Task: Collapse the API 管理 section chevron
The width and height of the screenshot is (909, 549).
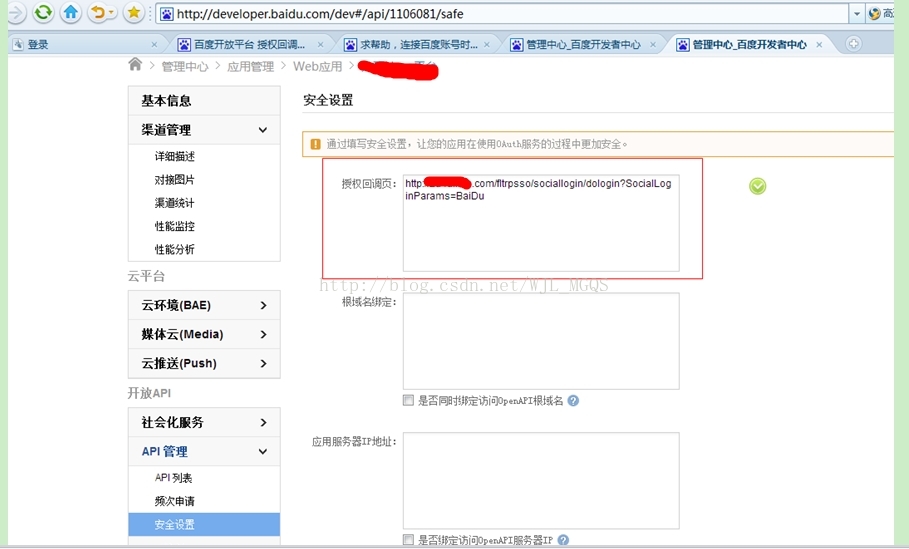Action: pos(263,452)
